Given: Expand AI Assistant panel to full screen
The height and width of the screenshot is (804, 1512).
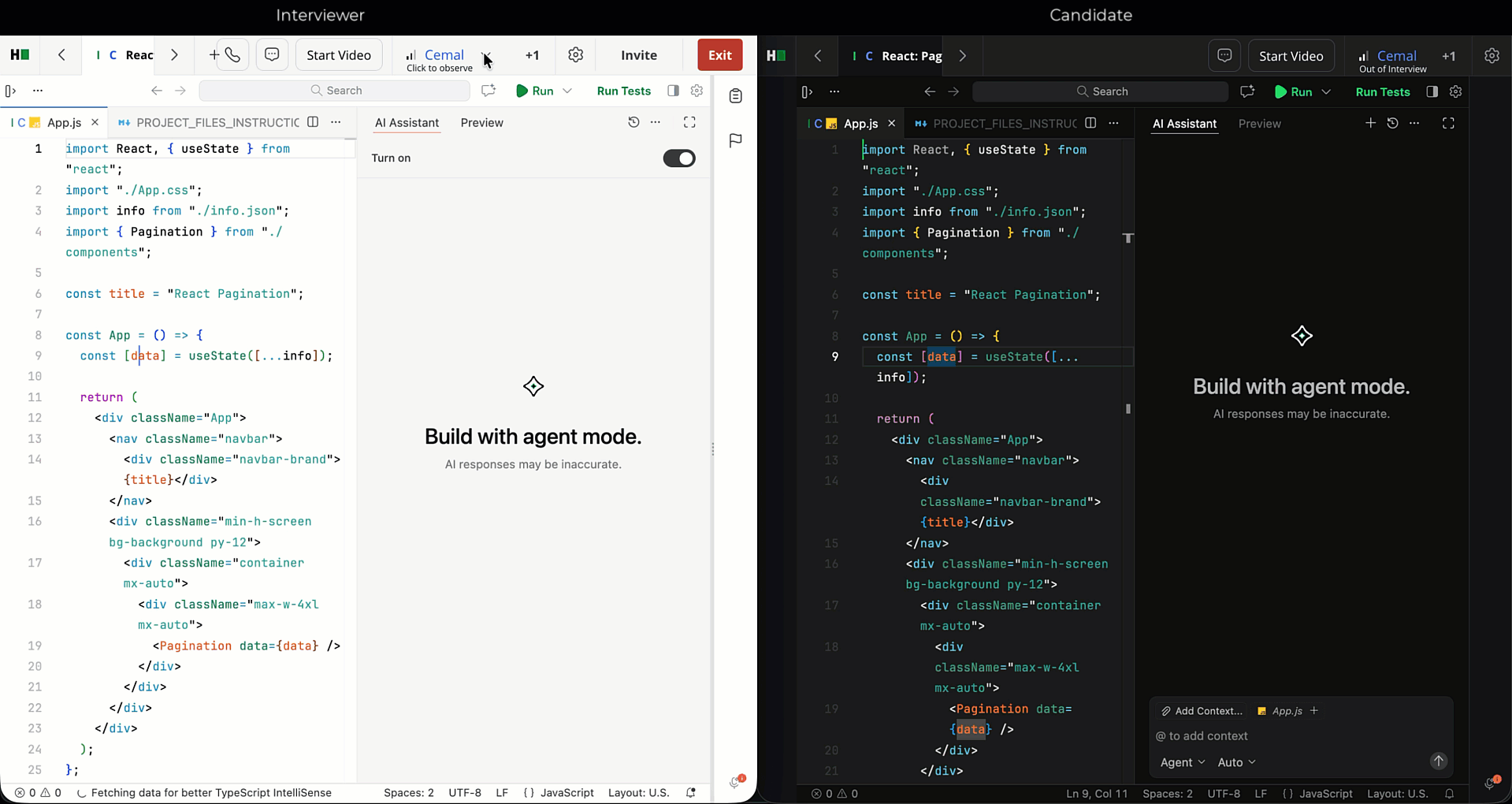Looking at the screenshot, I should 689,122.
